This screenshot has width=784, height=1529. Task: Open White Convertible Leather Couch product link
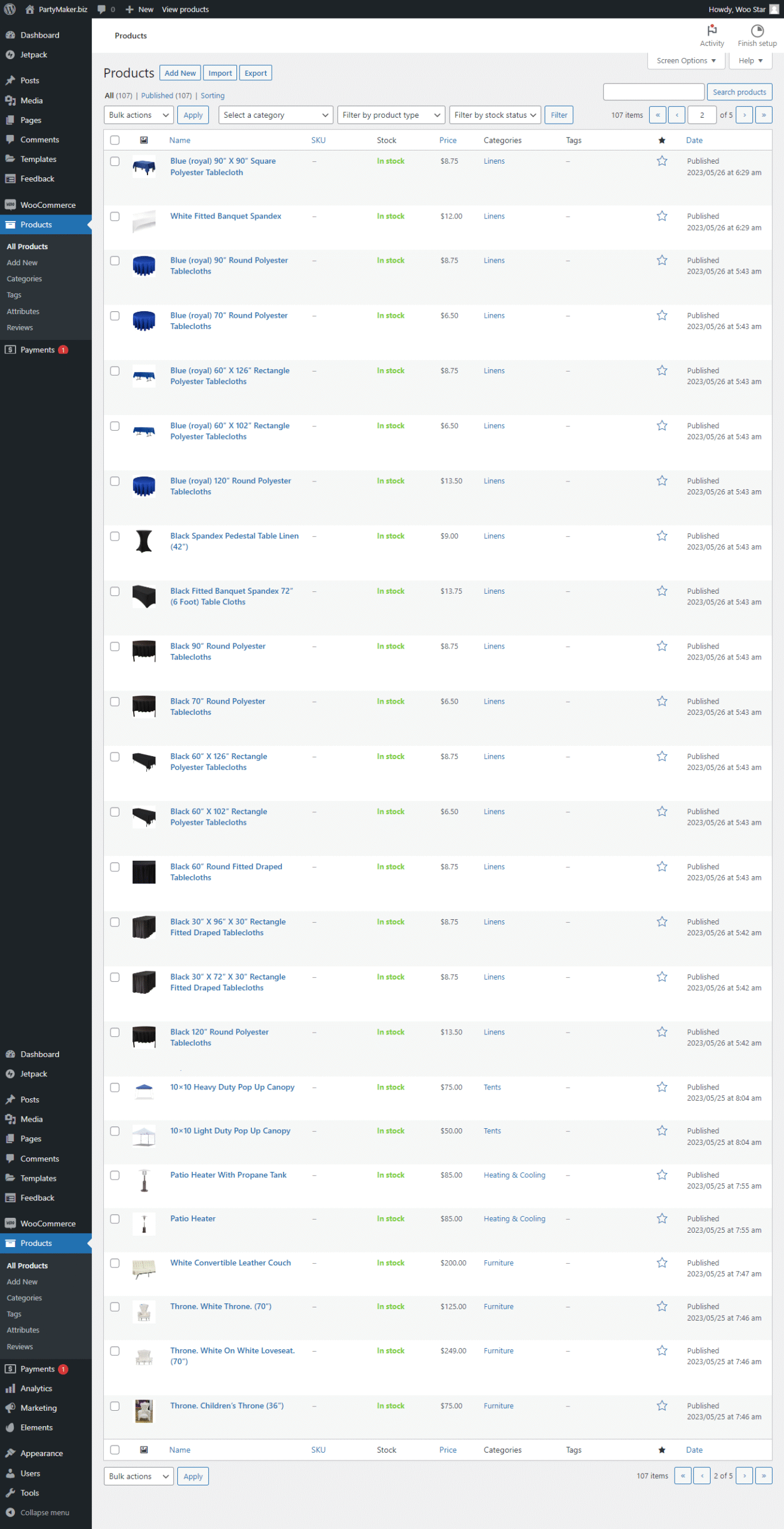point(230,1263)
